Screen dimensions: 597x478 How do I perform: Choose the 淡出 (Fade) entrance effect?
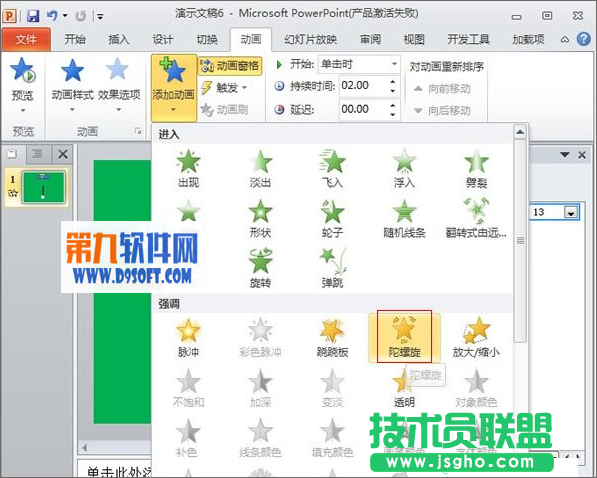[260, 168]
